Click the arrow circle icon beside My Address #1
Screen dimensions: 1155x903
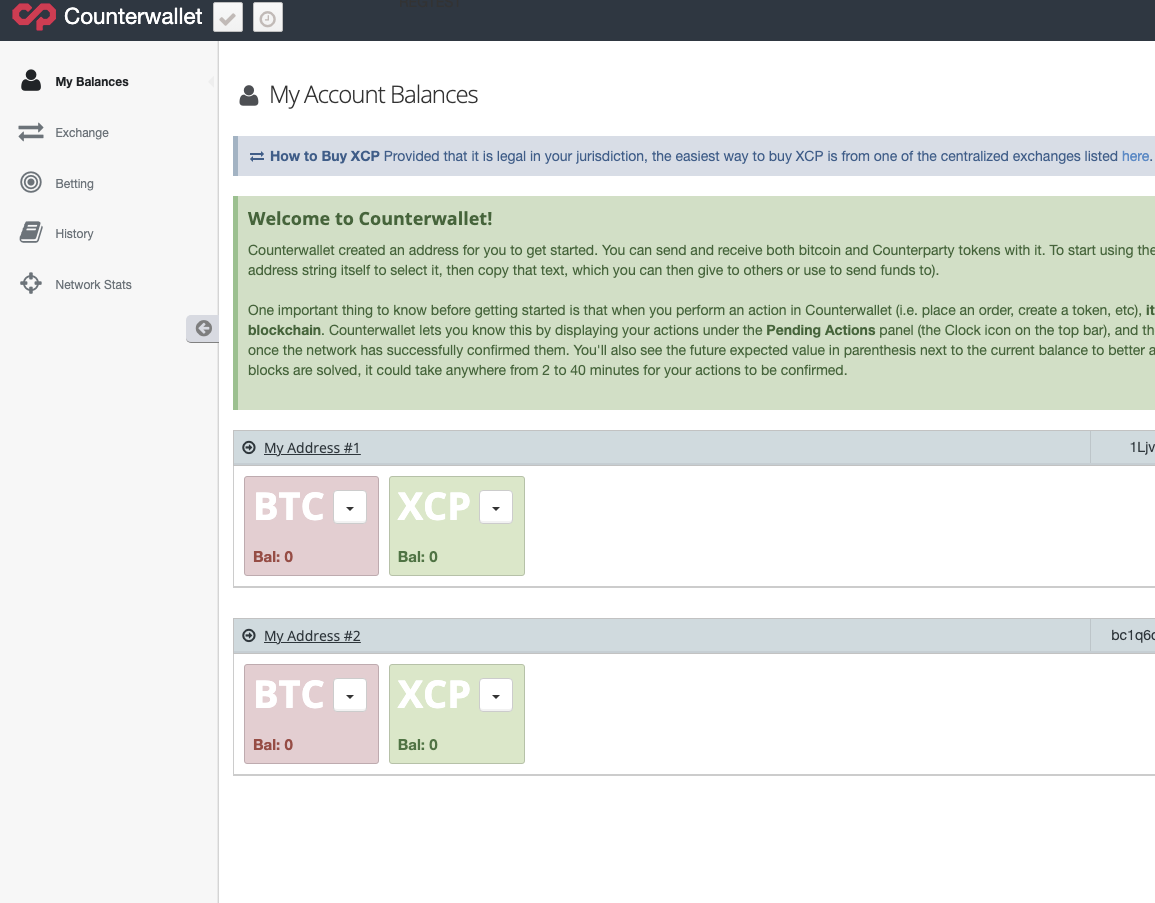pos(249,448)
